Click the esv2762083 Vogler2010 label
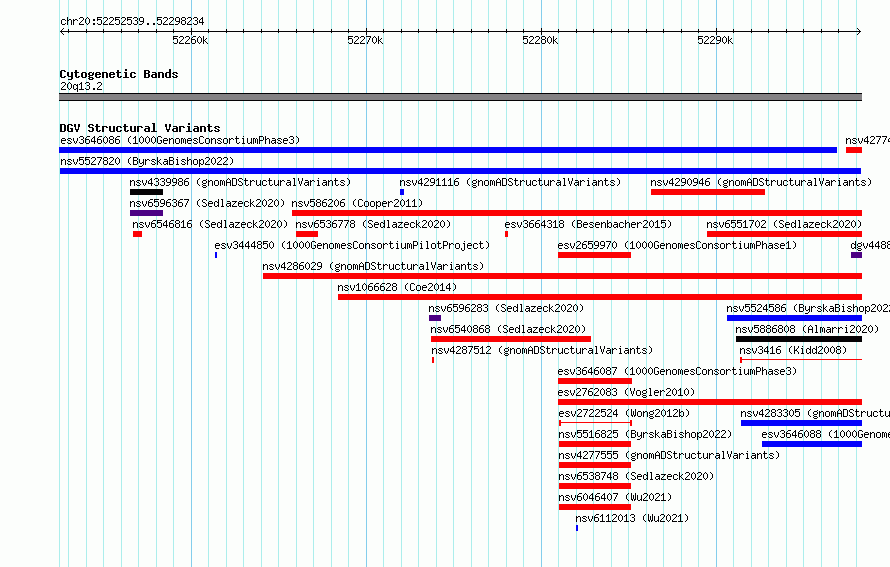The width and height of the screenshot is (890, 567). (626, 392)
